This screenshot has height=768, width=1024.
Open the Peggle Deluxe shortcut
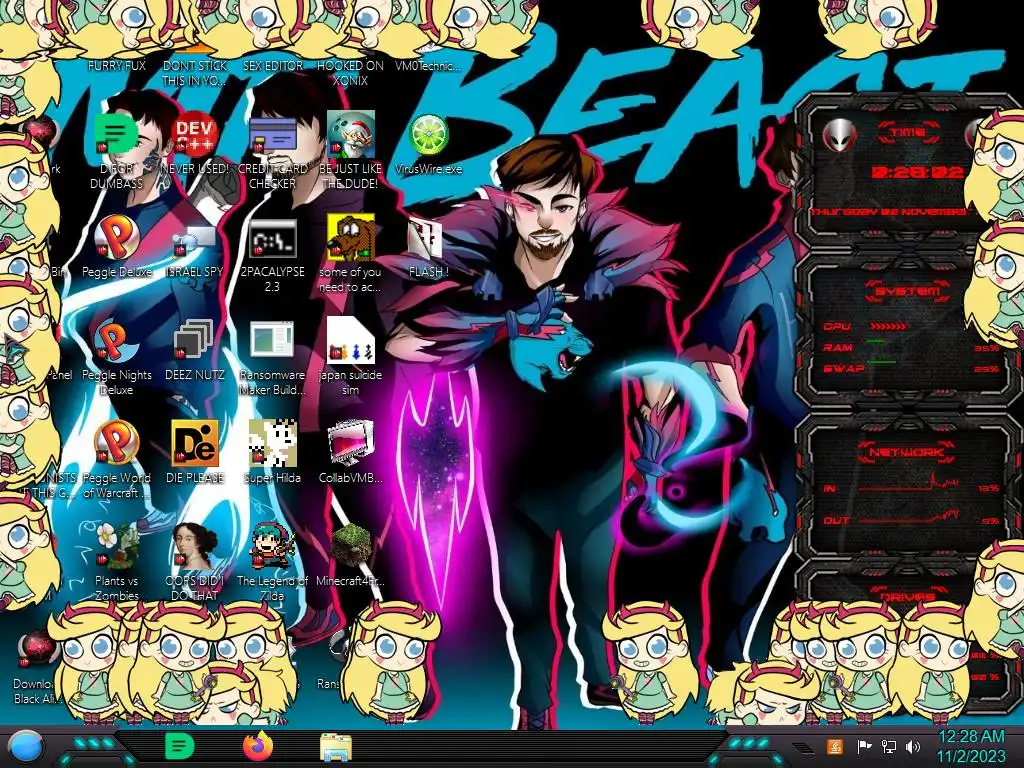[116, 238]
